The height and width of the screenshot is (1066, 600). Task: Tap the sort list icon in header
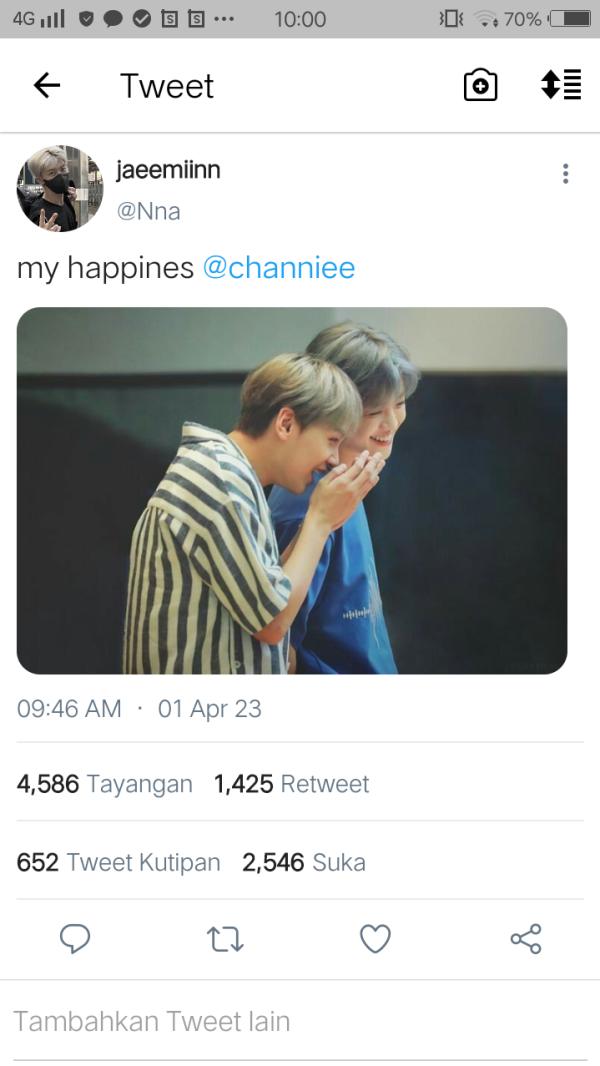[561, 86]
